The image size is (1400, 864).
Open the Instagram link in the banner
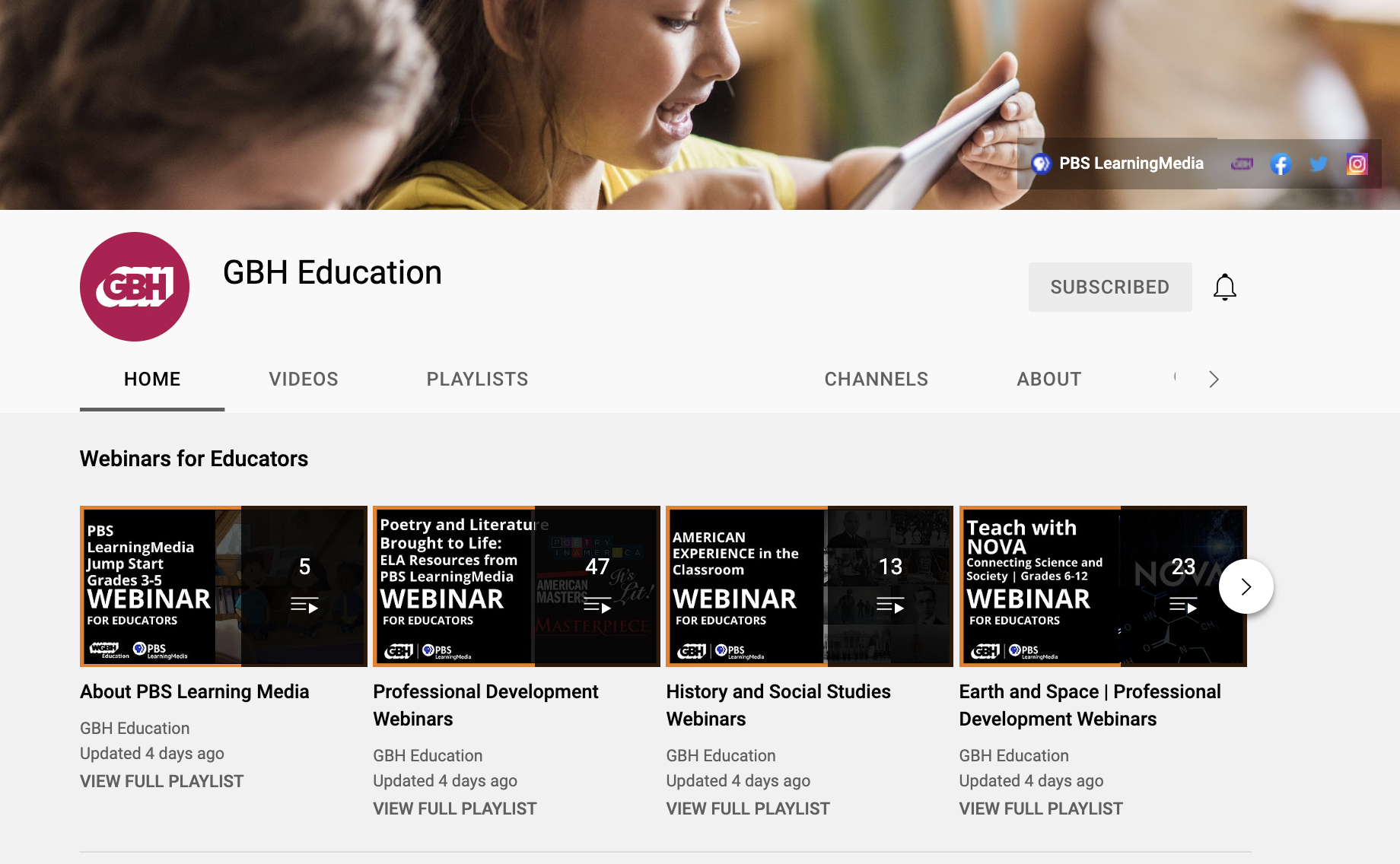1357,164
